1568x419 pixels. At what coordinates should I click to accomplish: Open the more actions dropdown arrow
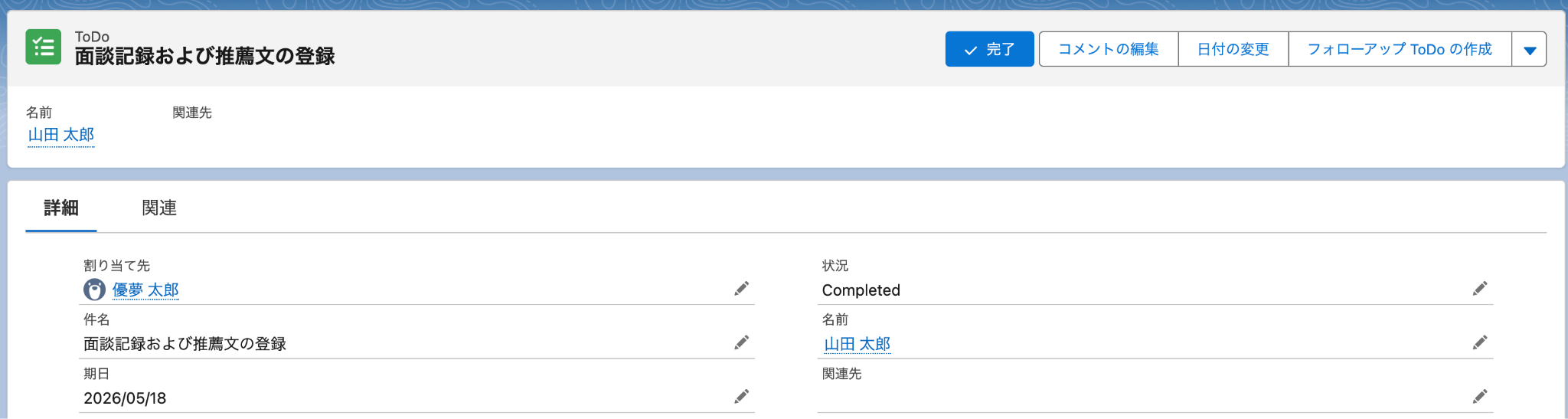[x=1529, y=49]
